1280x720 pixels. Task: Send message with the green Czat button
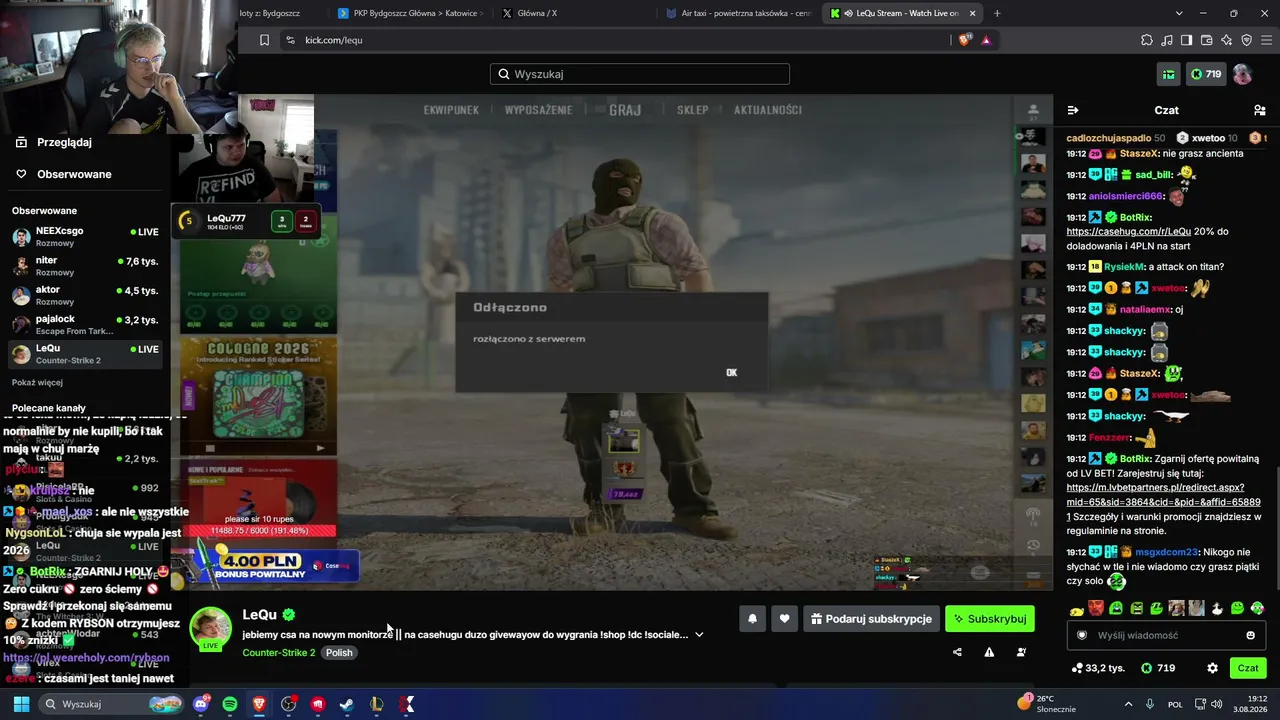pyautogui.click(x=1248, y=668)
